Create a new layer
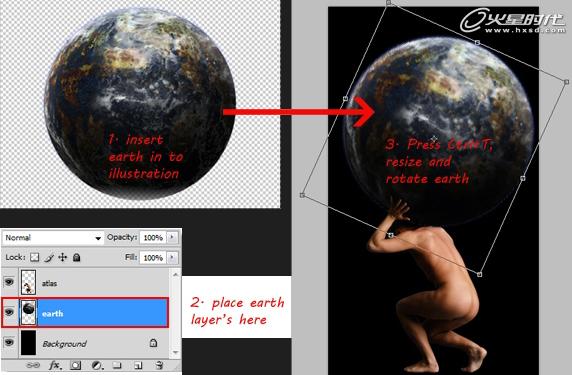The image size is (572, 375). point(138,365)
